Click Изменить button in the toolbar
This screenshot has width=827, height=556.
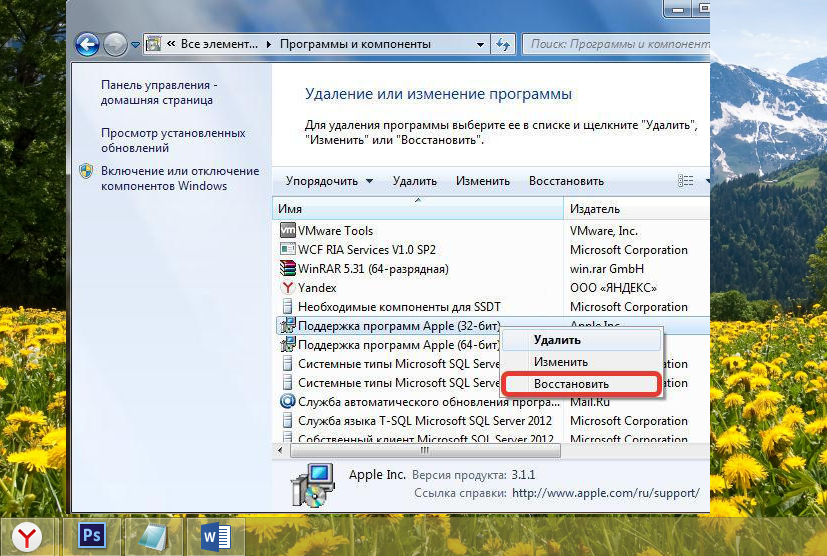(483, 181)
